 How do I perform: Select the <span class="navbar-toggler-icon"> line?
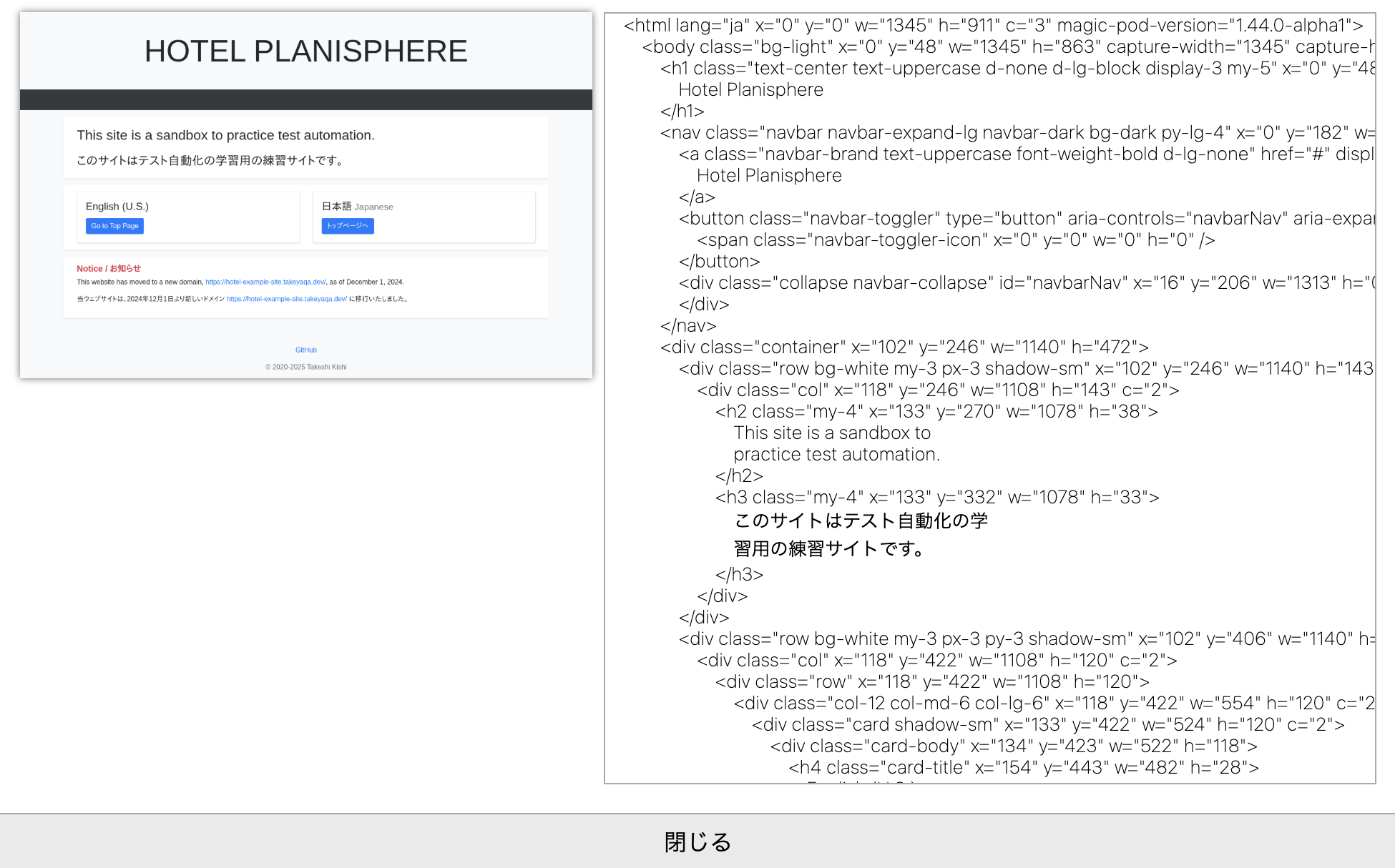point(956,240)
